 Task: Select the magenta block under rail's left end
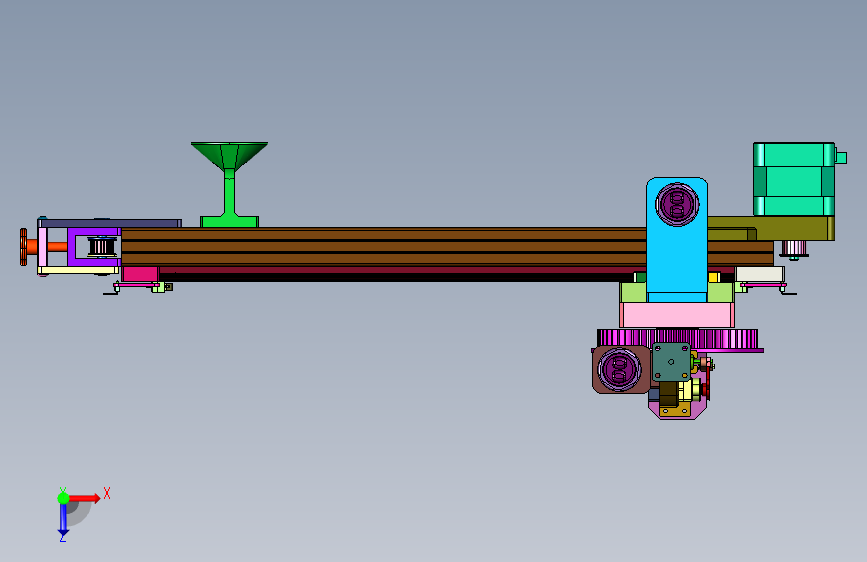point(140,274)
